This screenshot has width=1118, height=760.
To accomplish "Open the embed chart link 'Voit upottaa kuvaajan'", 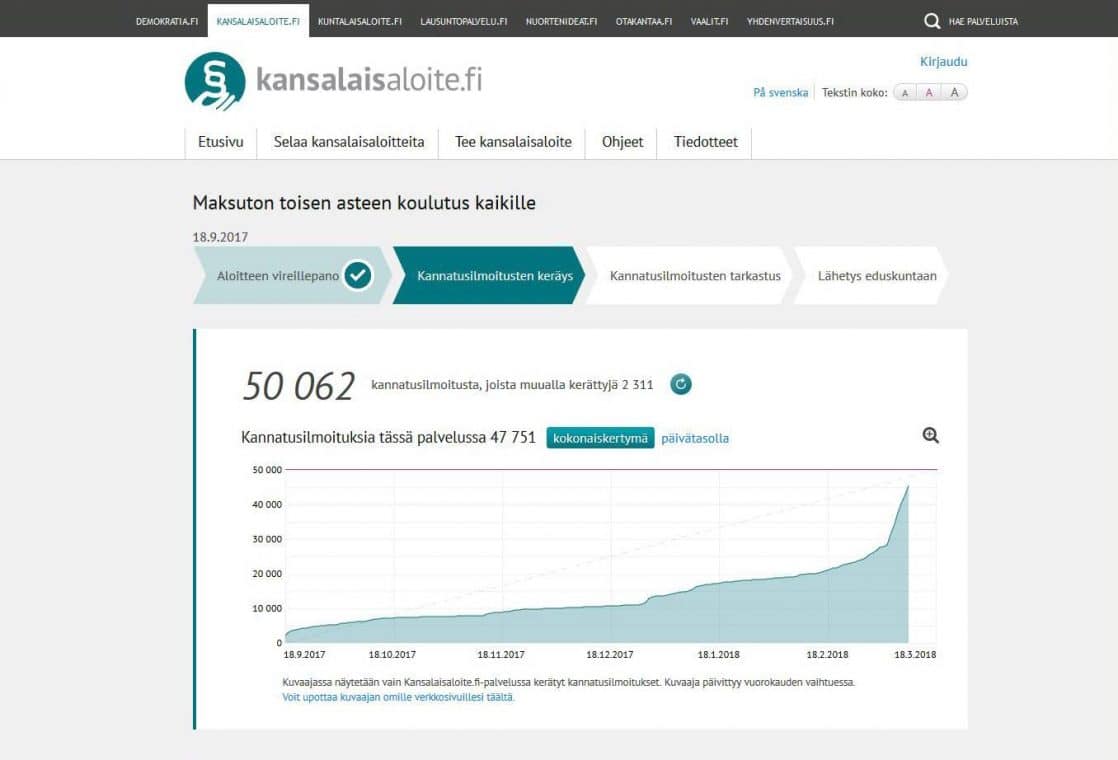I will click(398, 697).
